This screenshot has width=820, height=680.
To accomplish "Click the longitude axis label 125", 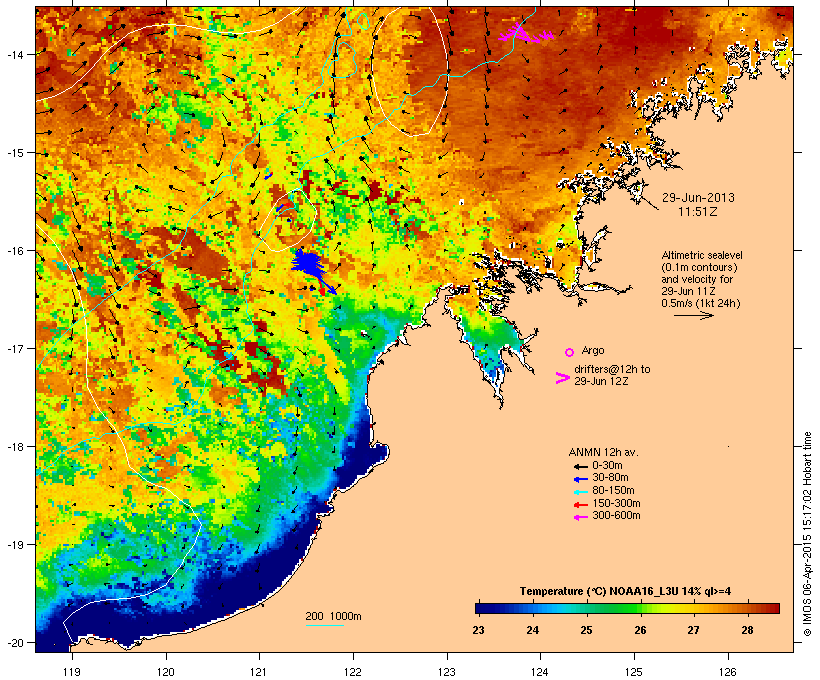I will (634, 672).
